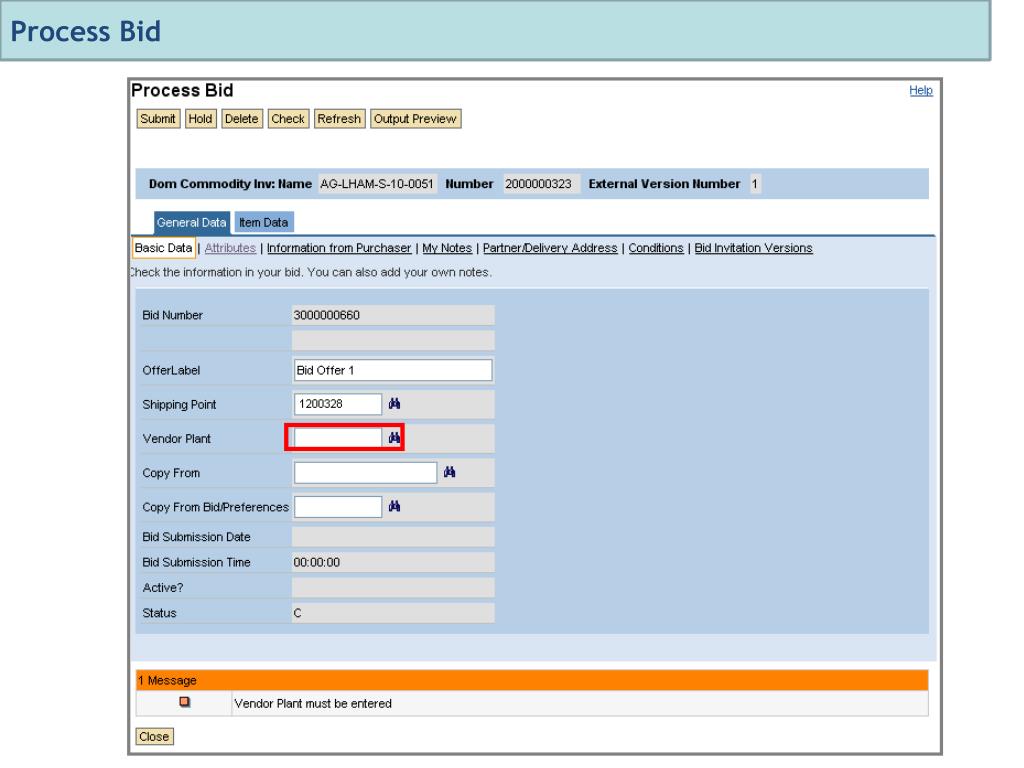Select the General Data tab

click(x=192, y=223)
